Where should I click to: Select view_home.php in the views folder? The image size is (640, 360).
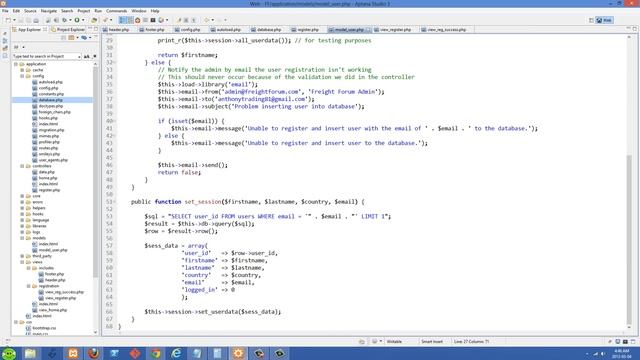(x=53, y=310)
